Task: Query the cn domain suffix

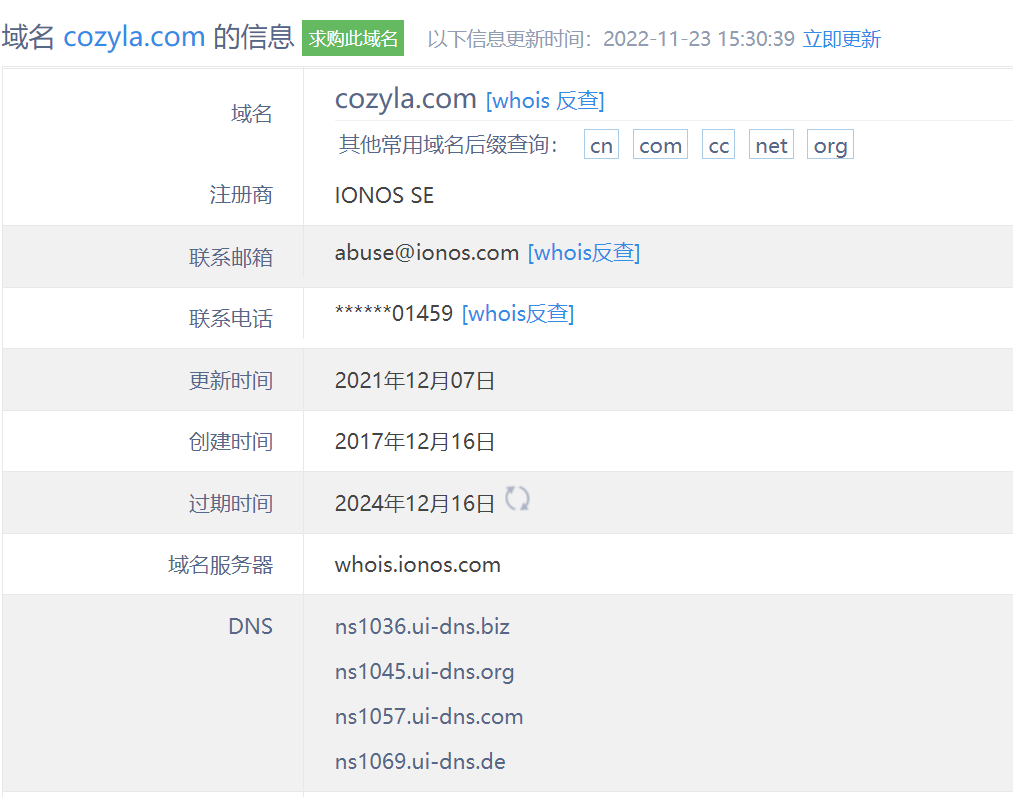Action: pos(601,144)
